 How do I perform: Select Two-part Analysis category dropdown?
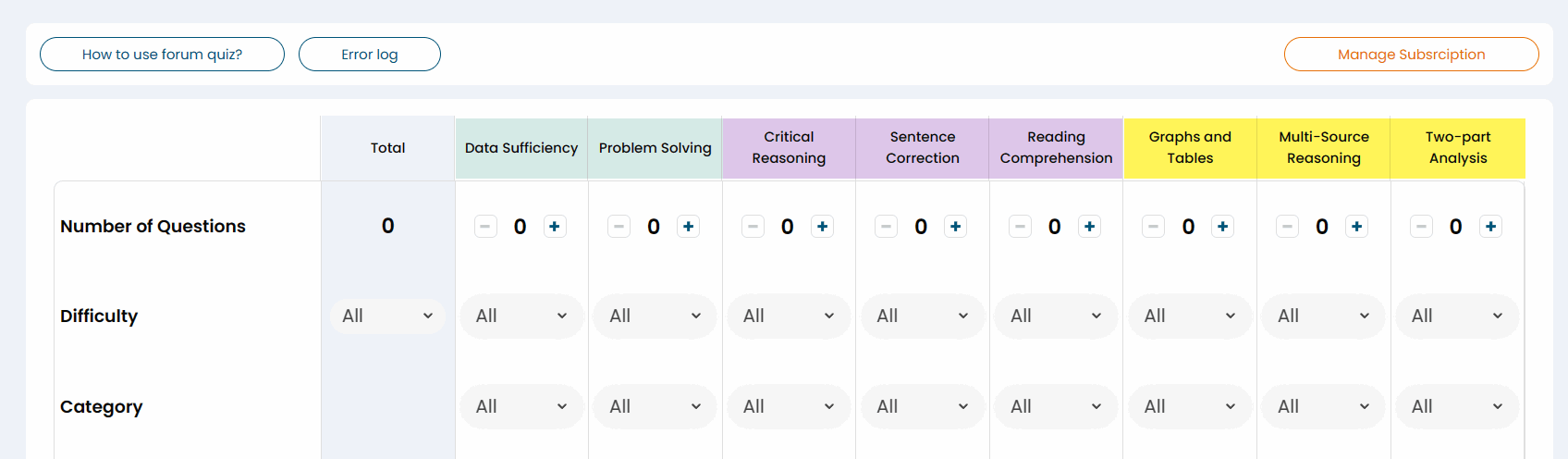(x=1457, y=407)
